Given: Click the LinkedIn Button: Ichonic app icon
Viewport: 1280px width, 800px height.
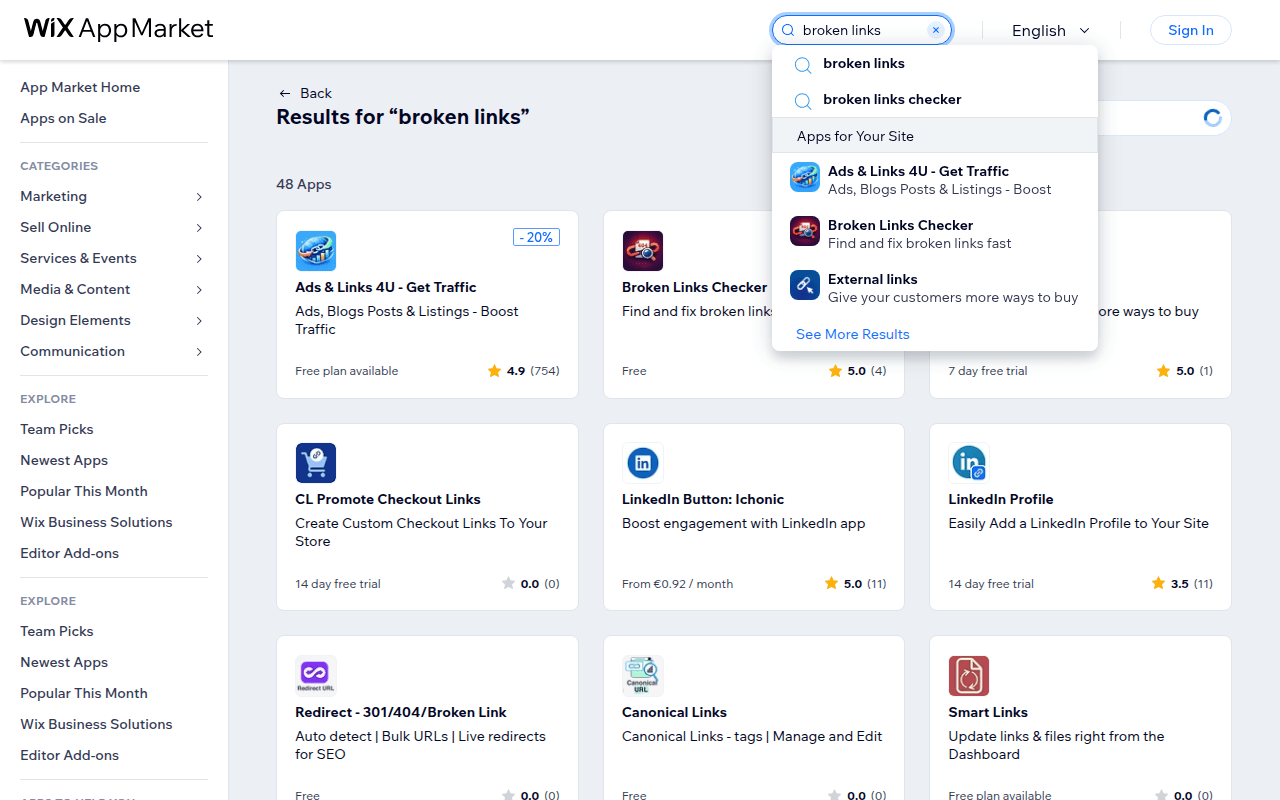Looking at the screenshot, I should click(x=643, y=463).
